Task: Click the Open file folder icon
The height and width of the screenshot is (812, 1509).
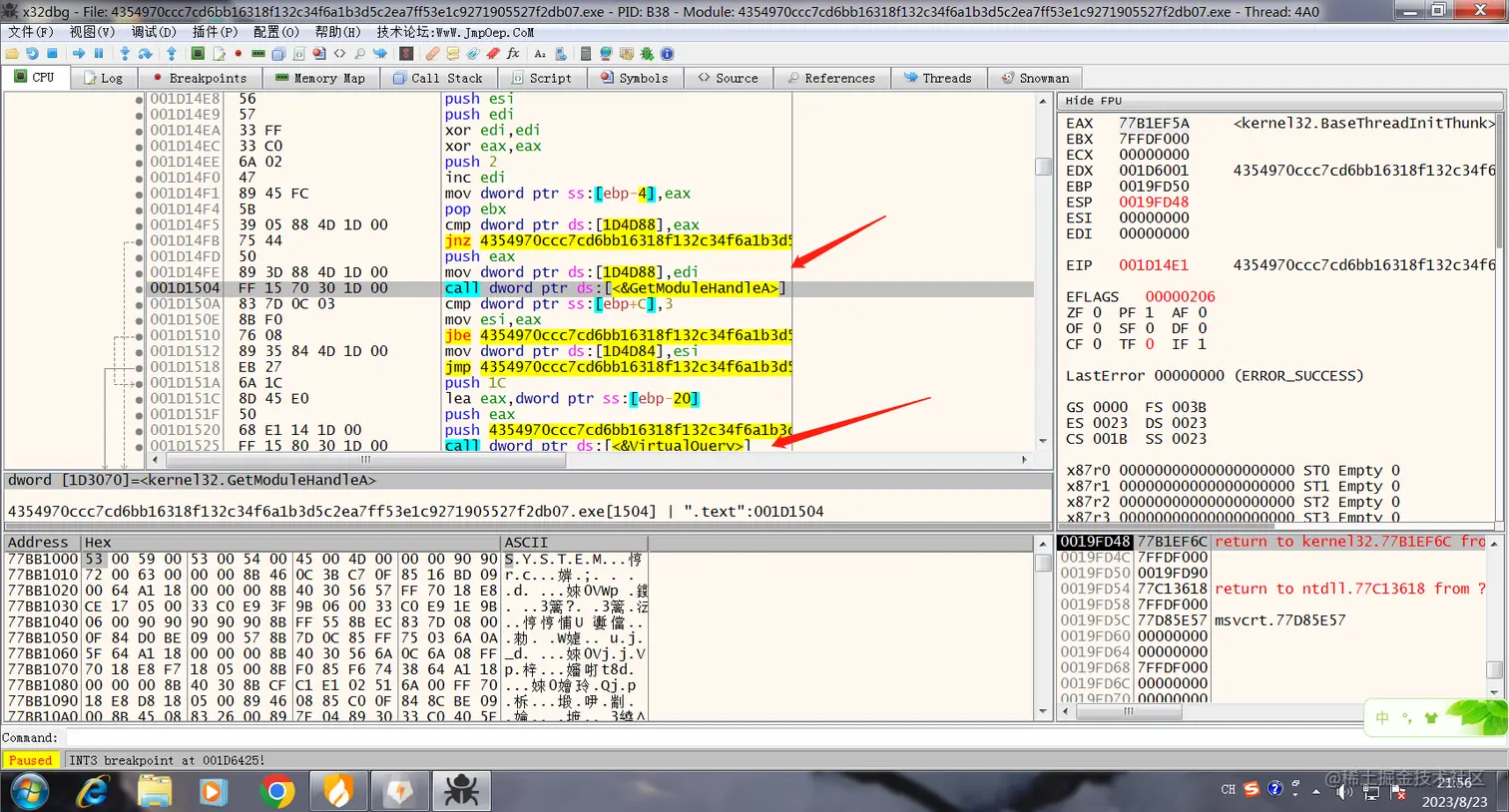Action: pyautogui.click(x=12, y=54)
